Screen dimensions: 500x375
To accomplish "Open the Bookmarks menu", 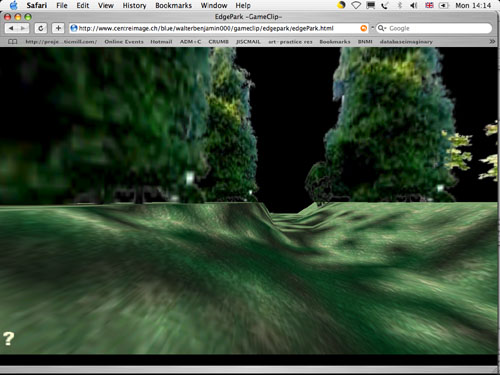I will pos(173,5).
